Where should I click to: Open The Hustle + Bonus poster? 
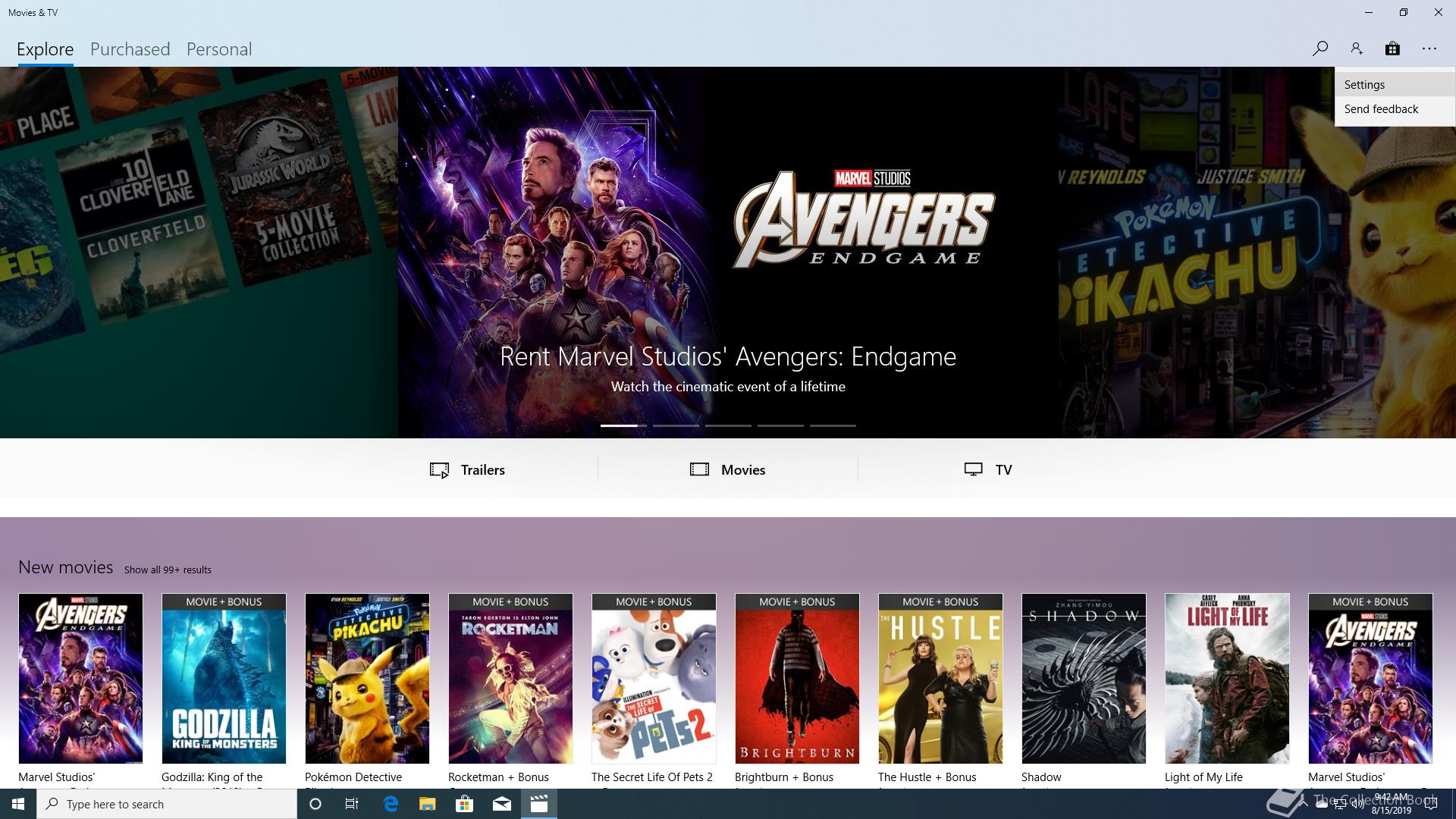pos(940,678)
